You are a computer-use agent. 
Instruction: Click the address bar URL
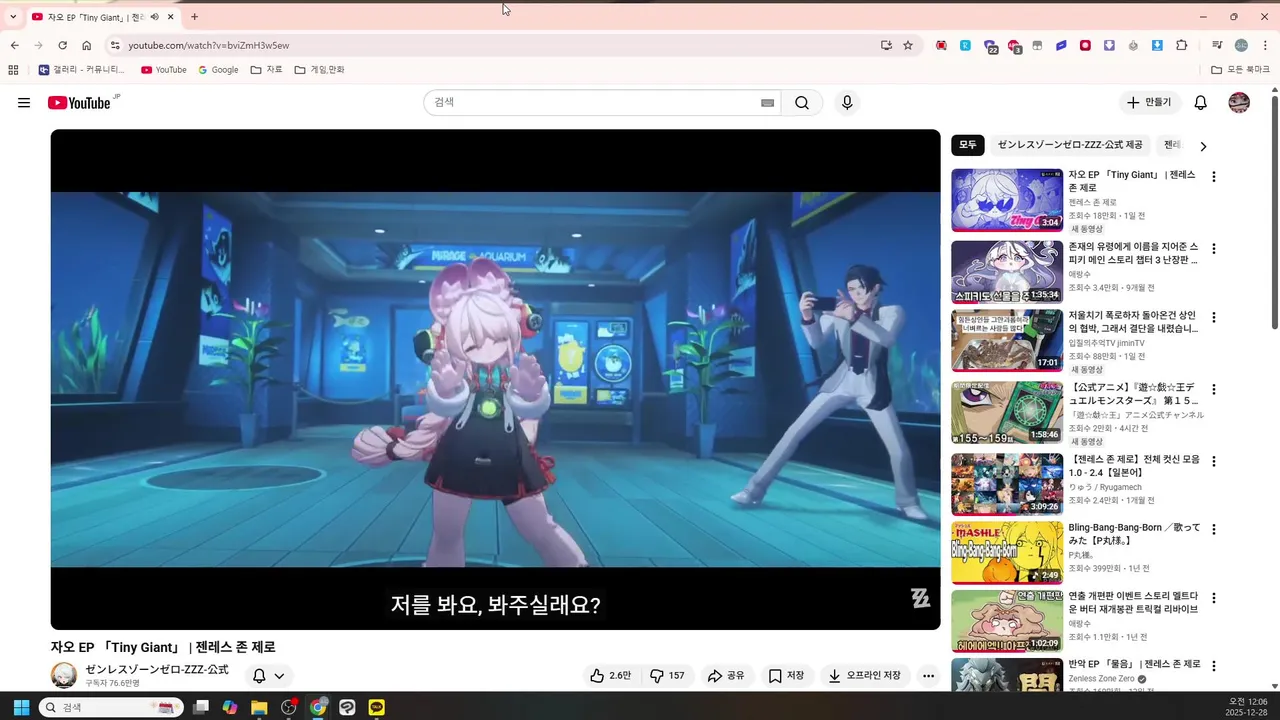209,46
